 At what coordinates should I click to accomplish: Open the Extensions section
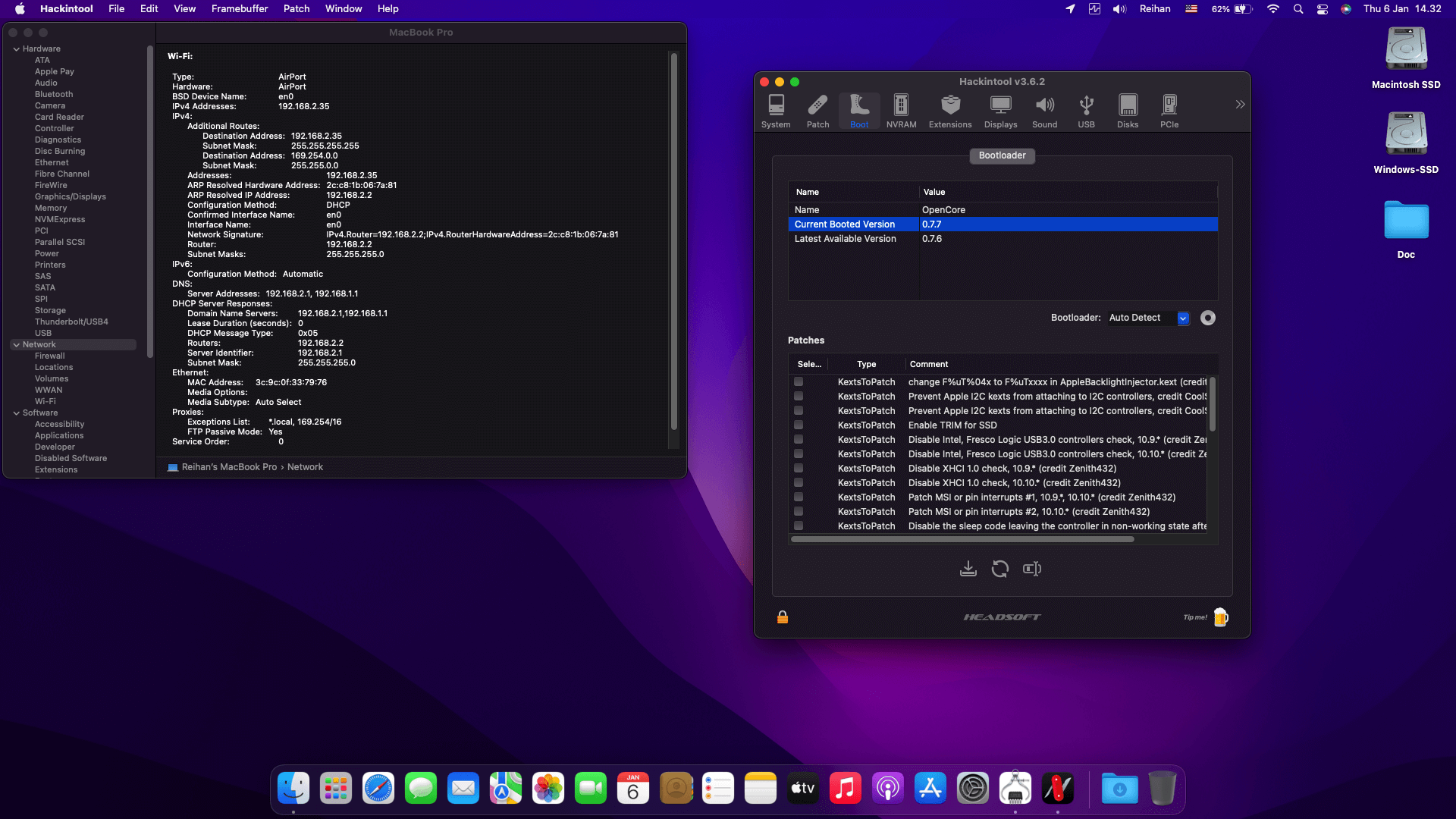point(950,111)
